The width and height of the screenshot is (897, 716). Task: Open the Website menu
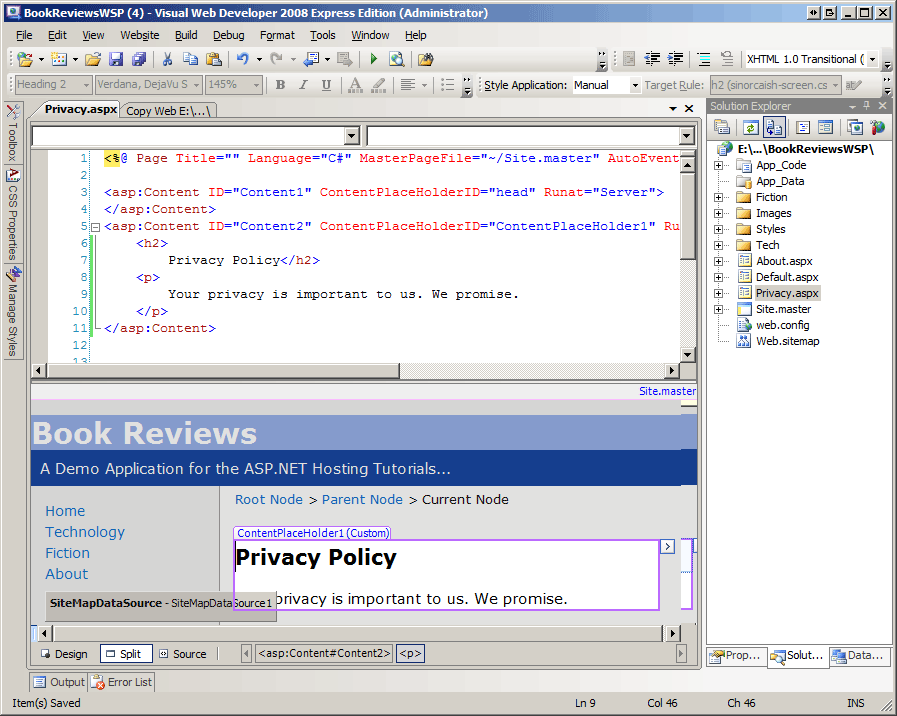point(139,35)
